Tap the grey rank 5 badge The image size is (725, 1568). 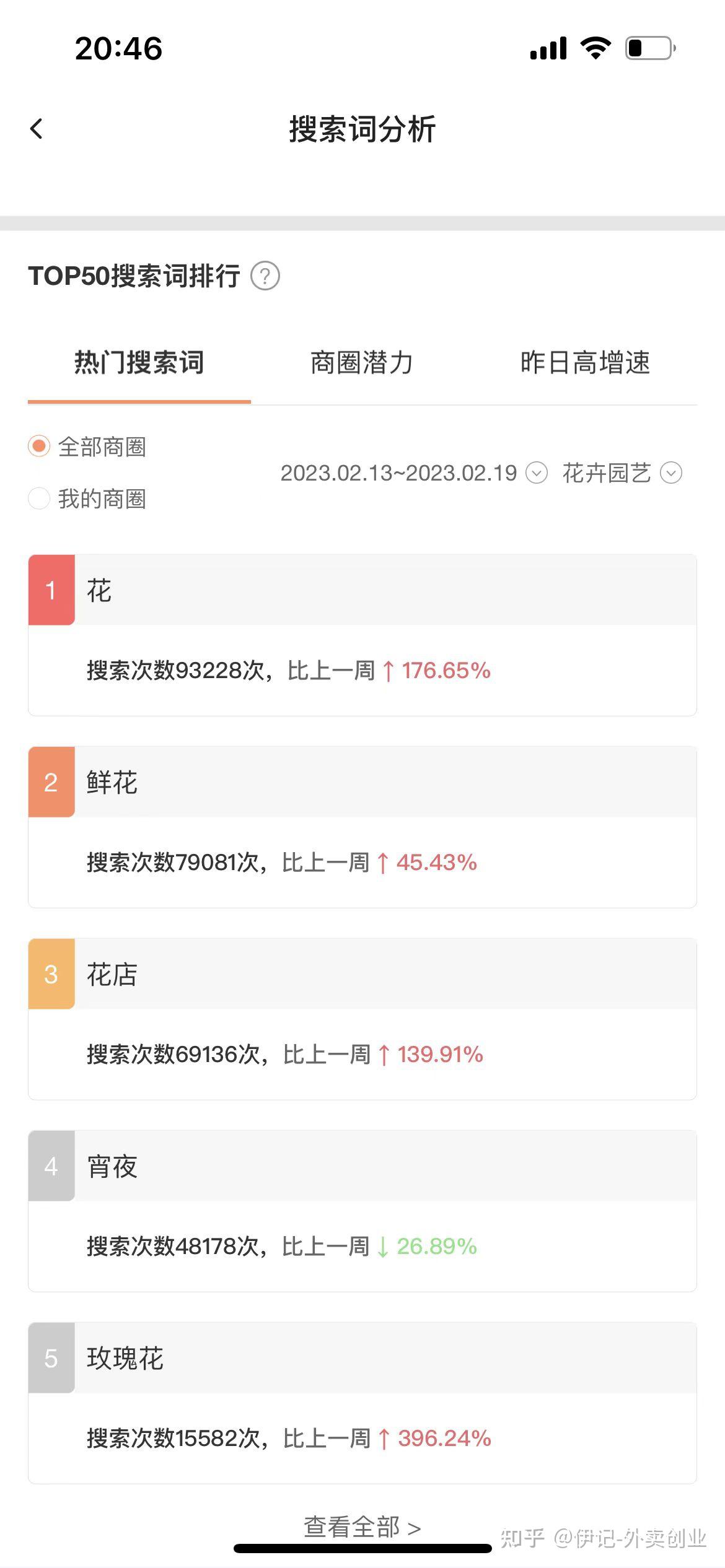point(51,1358)
